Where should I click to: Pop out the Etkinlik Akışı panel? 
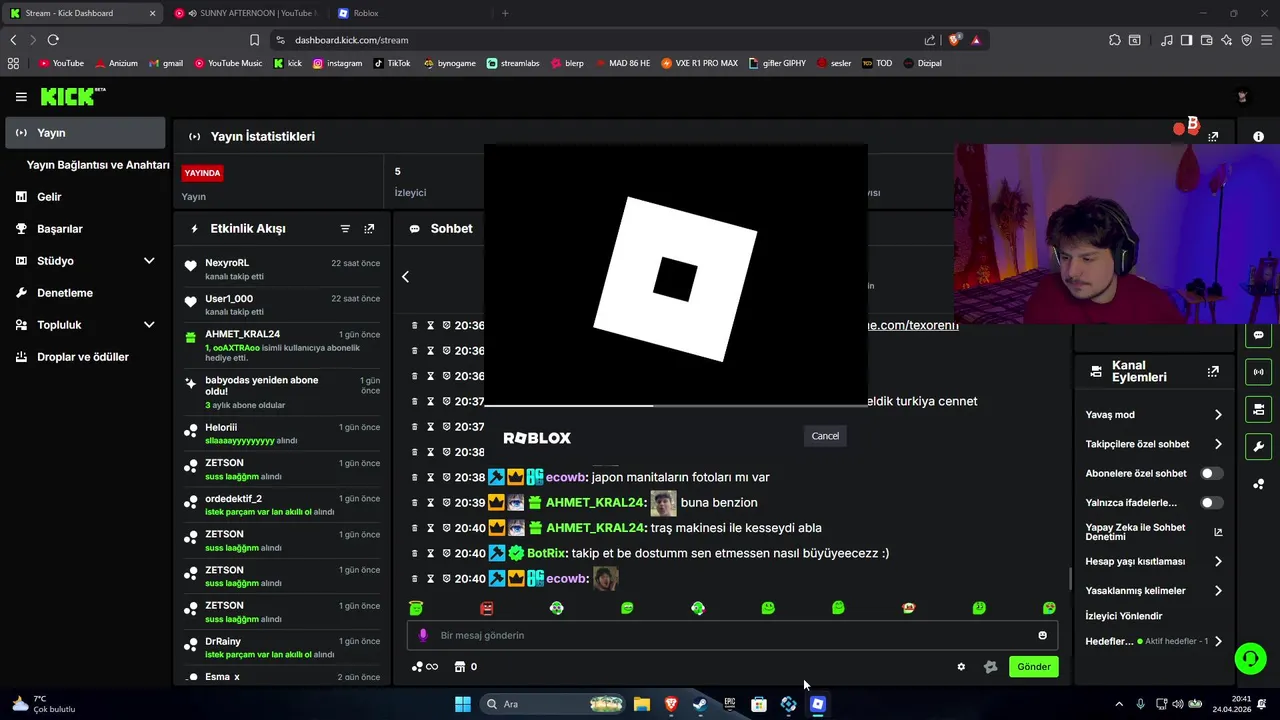369,229
